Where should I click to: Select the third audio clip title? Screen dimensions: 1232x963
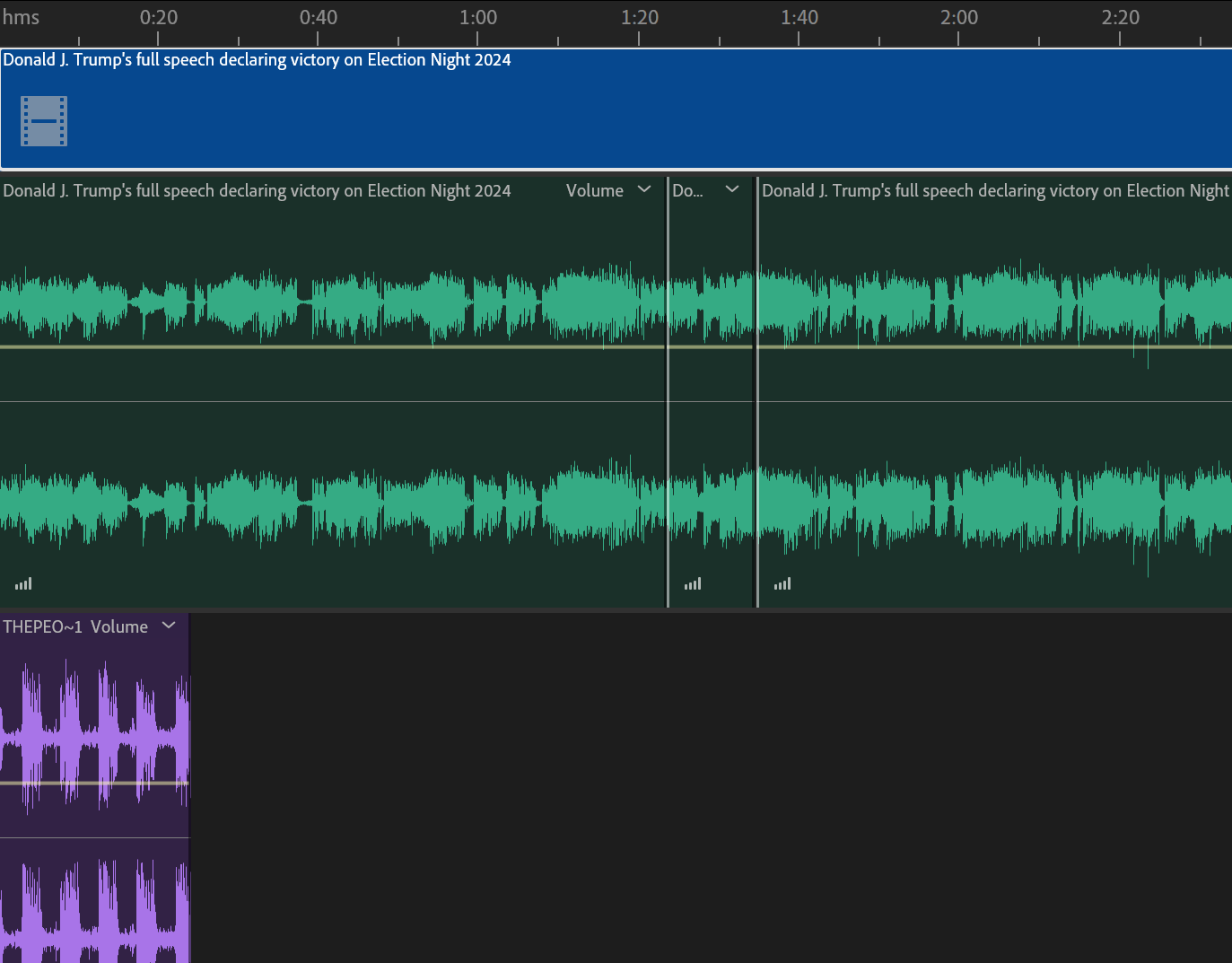(x=995, y=191)
